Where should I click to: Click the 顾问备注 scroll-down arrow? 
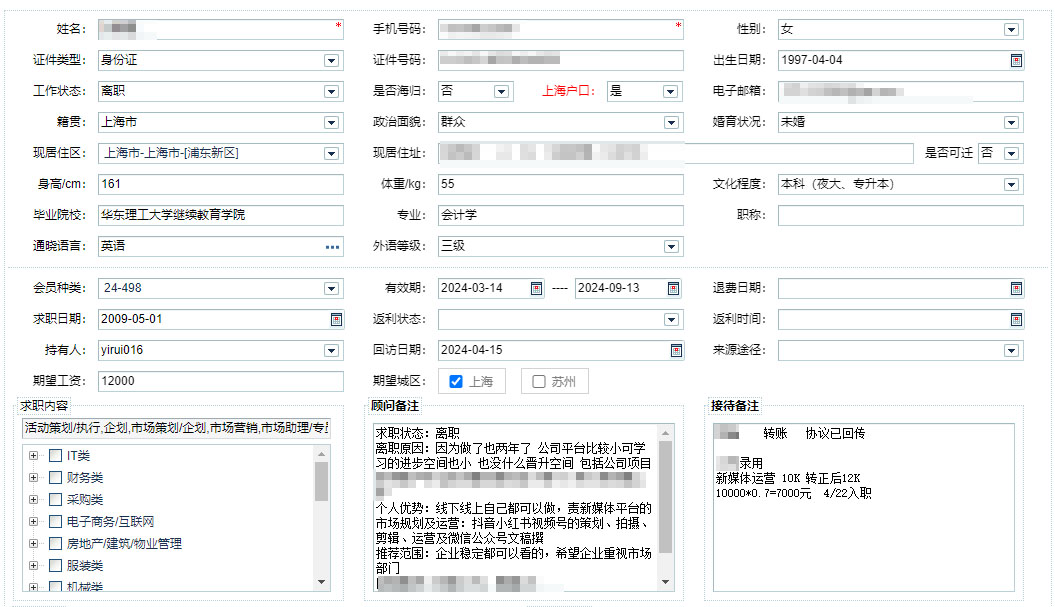pos(665,582)
